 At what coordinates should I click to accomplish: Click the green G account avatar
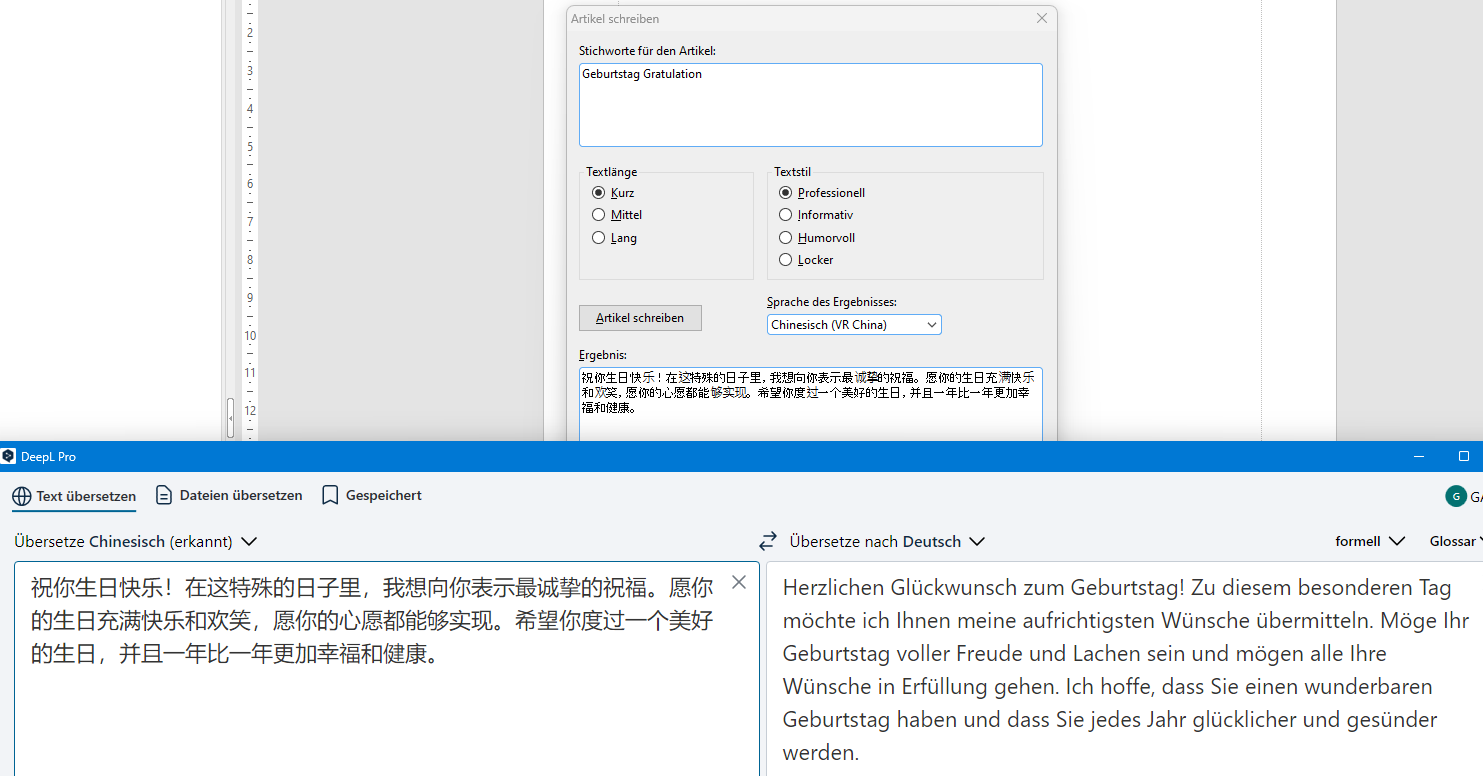tap(1456, 496)
